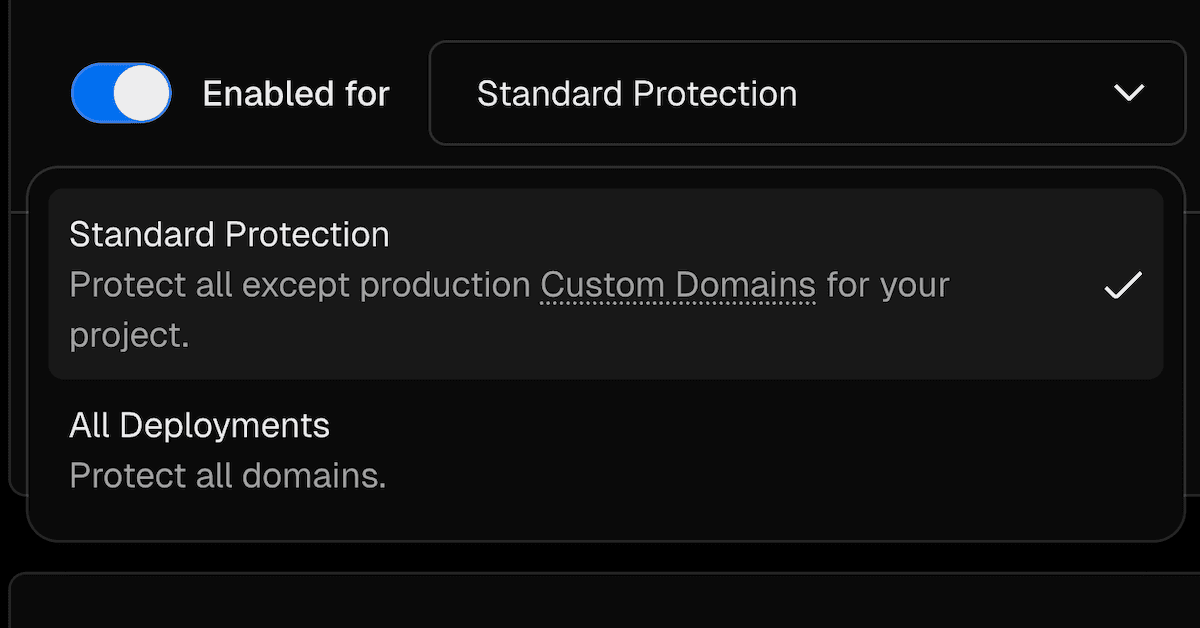
Task: Click the chevron arrow in the protection dropdown
Action: [x=1128, y=93]
